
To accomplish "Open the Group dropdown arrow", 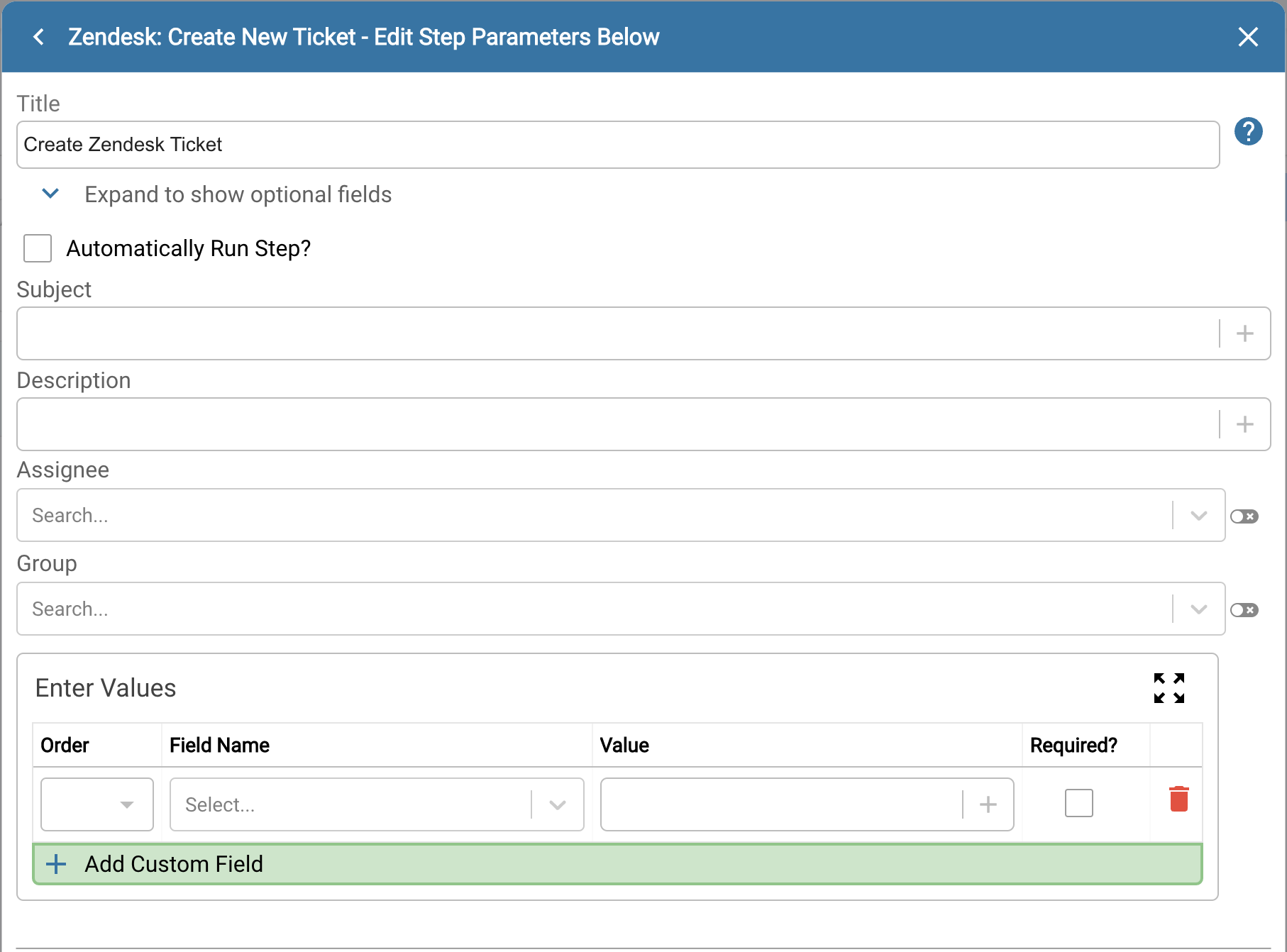I will 1199,609.
